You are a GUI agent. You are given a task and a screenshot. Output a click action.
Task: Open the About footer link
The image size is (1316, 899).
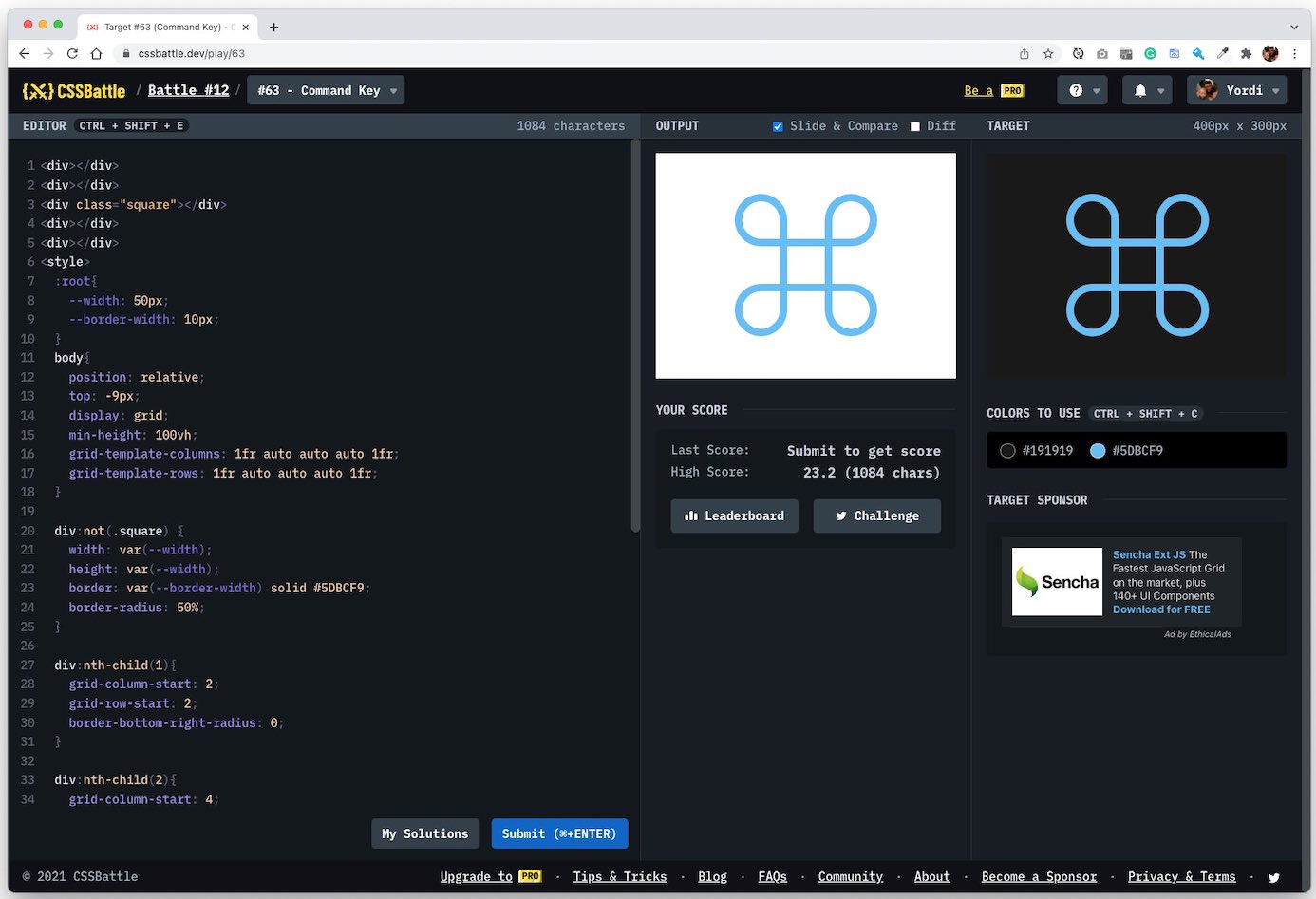tap(932, 876)
